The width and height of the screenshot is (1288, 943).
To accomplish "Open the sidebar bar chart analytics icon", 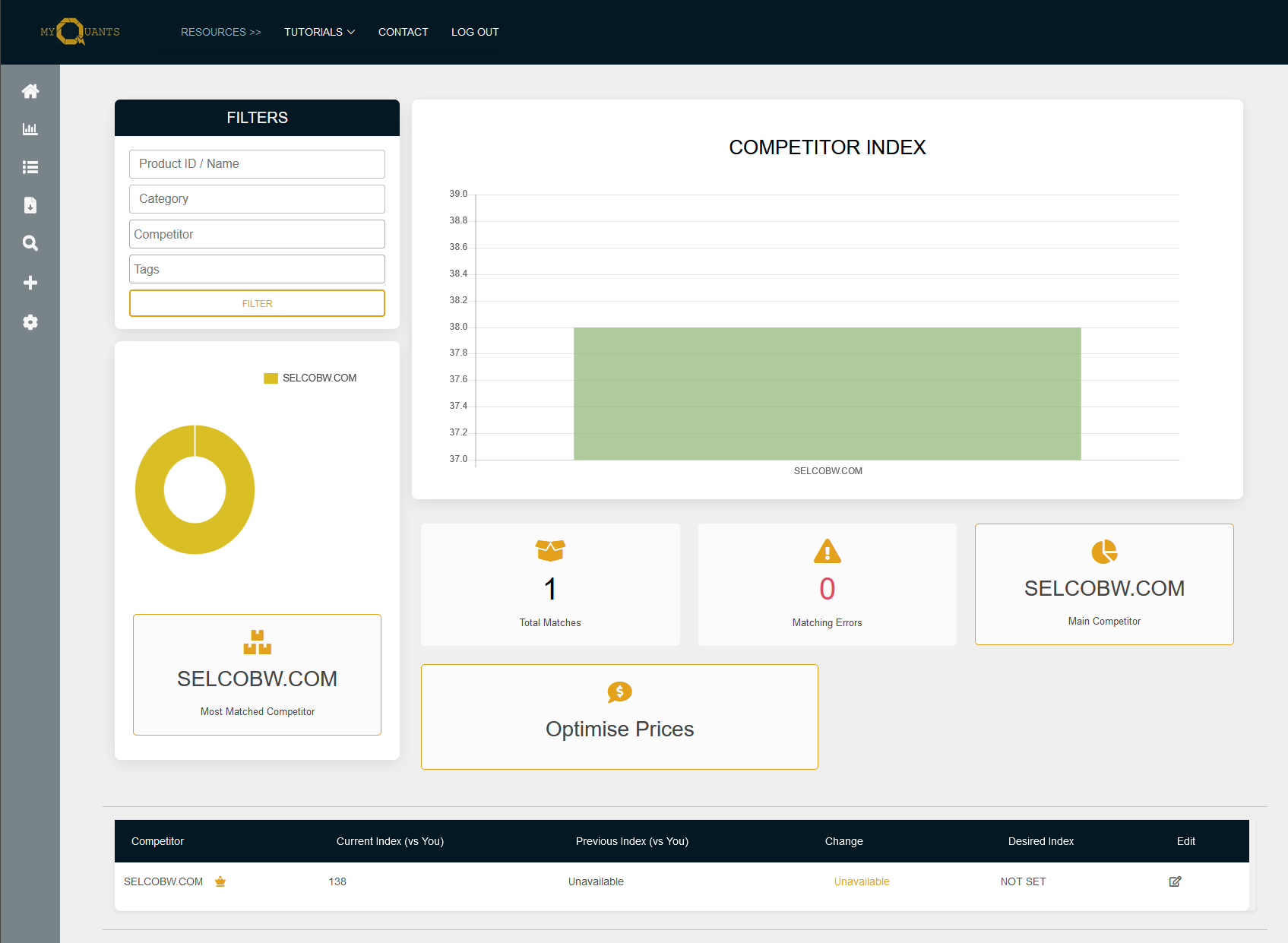I will coord(30,129).
